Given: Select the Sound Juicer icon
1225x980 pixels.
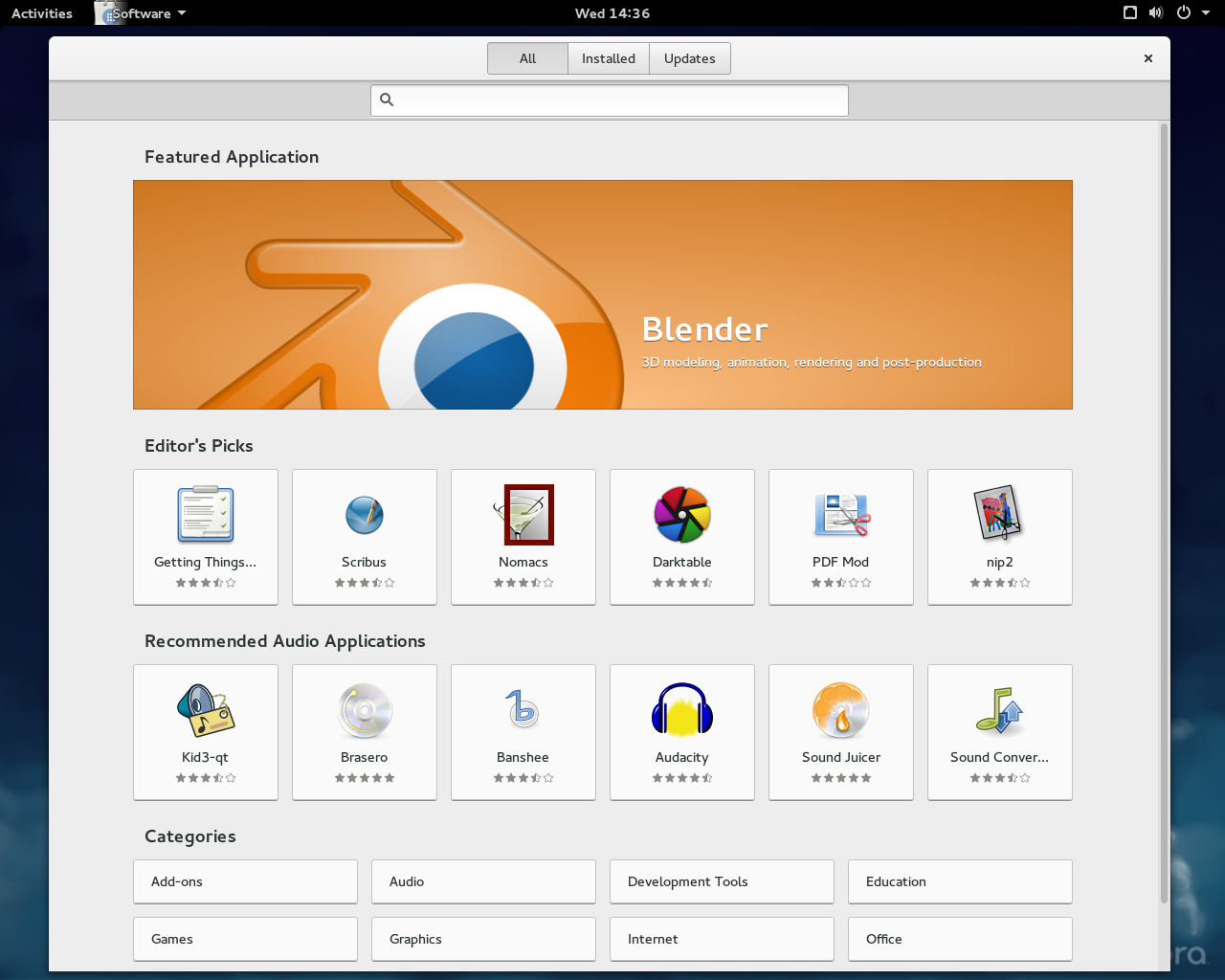Looking at the screenshot, I should click(841, 710).
